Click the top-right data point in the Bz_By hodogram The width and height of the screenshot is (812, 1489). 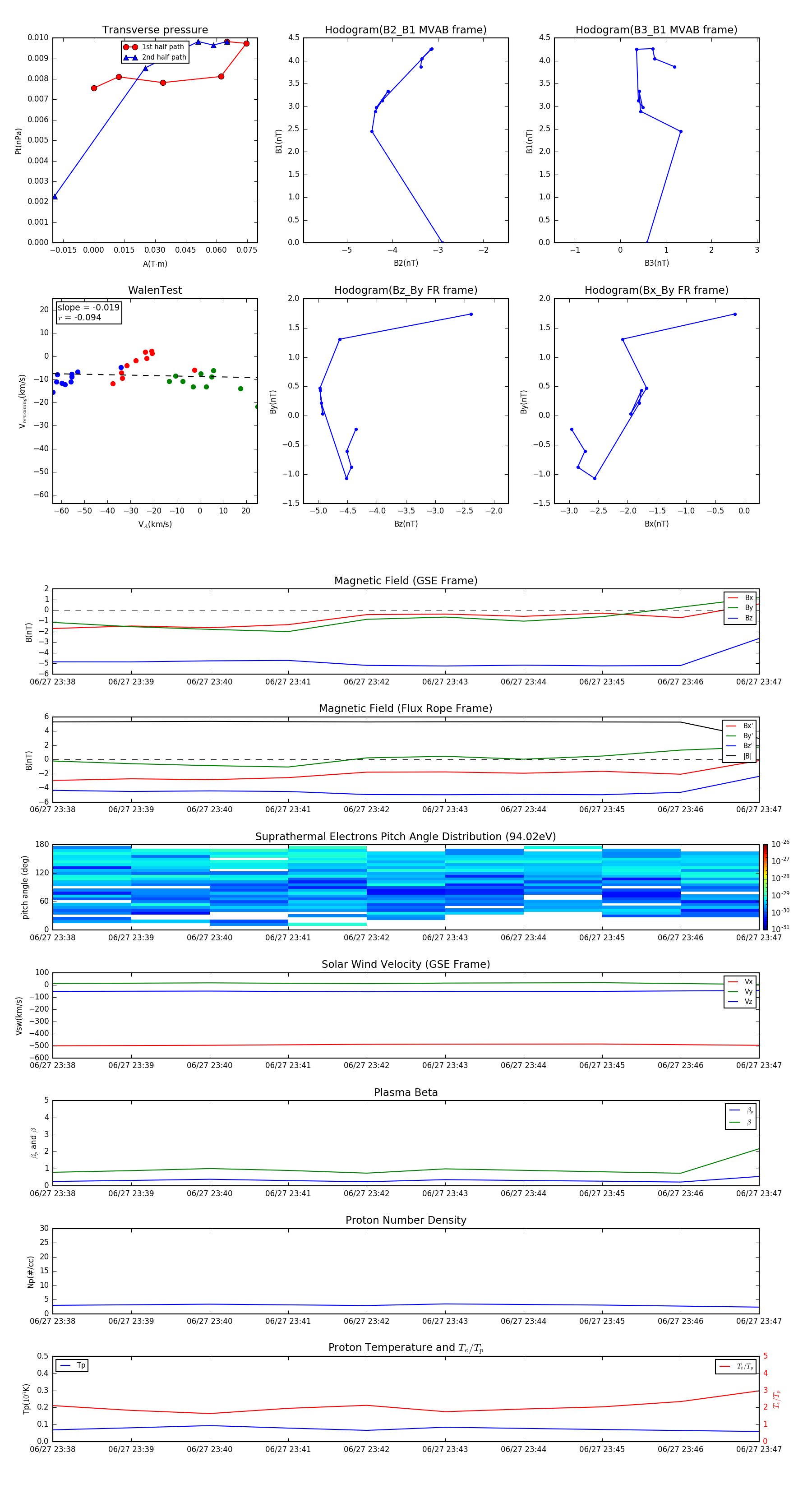[x=471, y=314]
